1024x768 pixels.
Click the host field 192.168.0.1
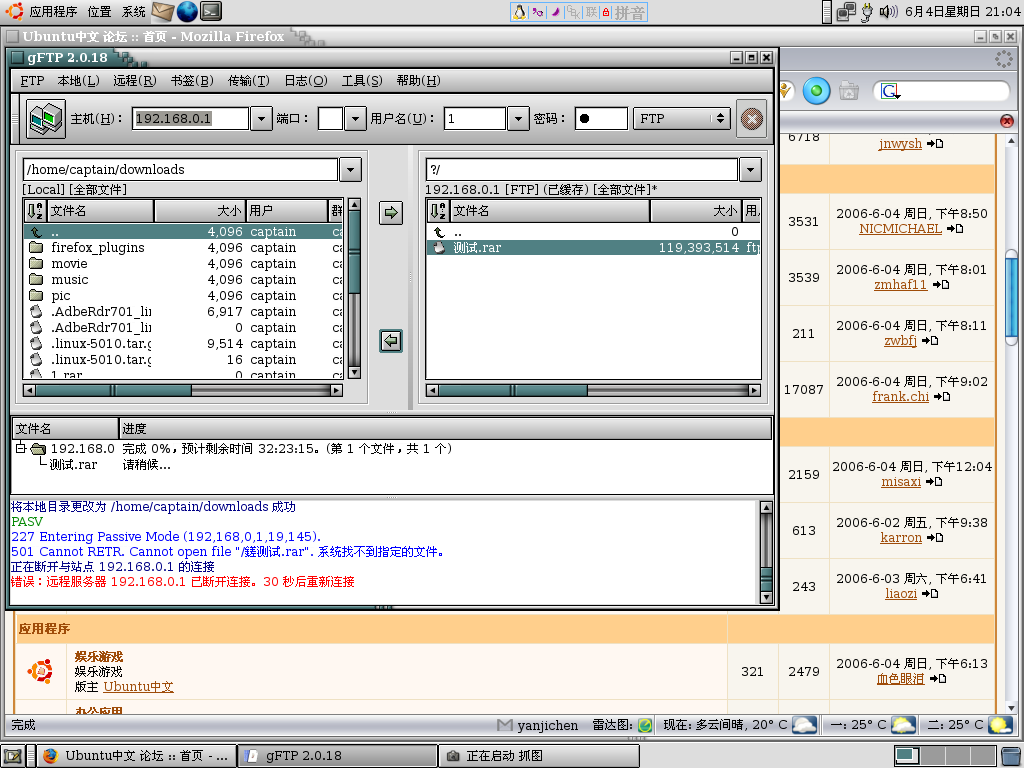point(190,119)
